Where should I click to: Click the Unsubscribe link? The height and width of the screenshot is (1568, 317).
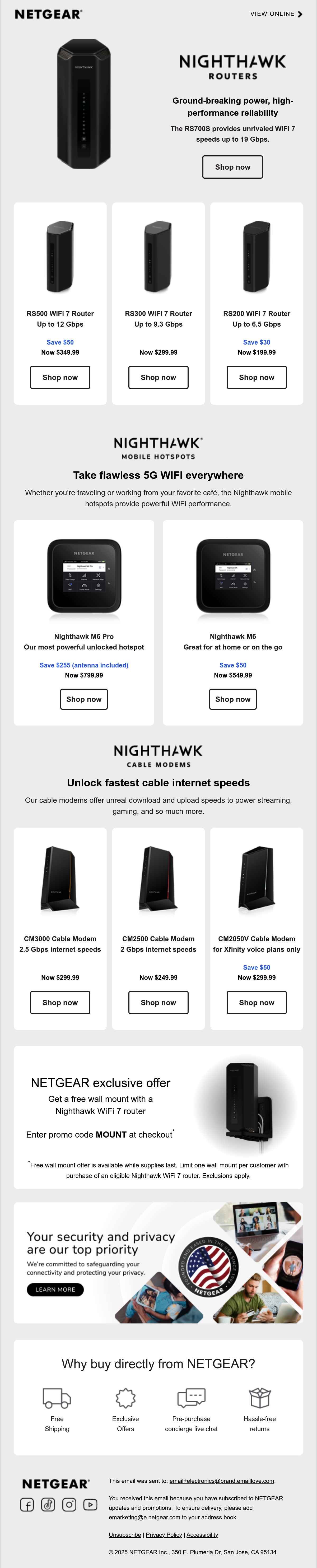125,1534
